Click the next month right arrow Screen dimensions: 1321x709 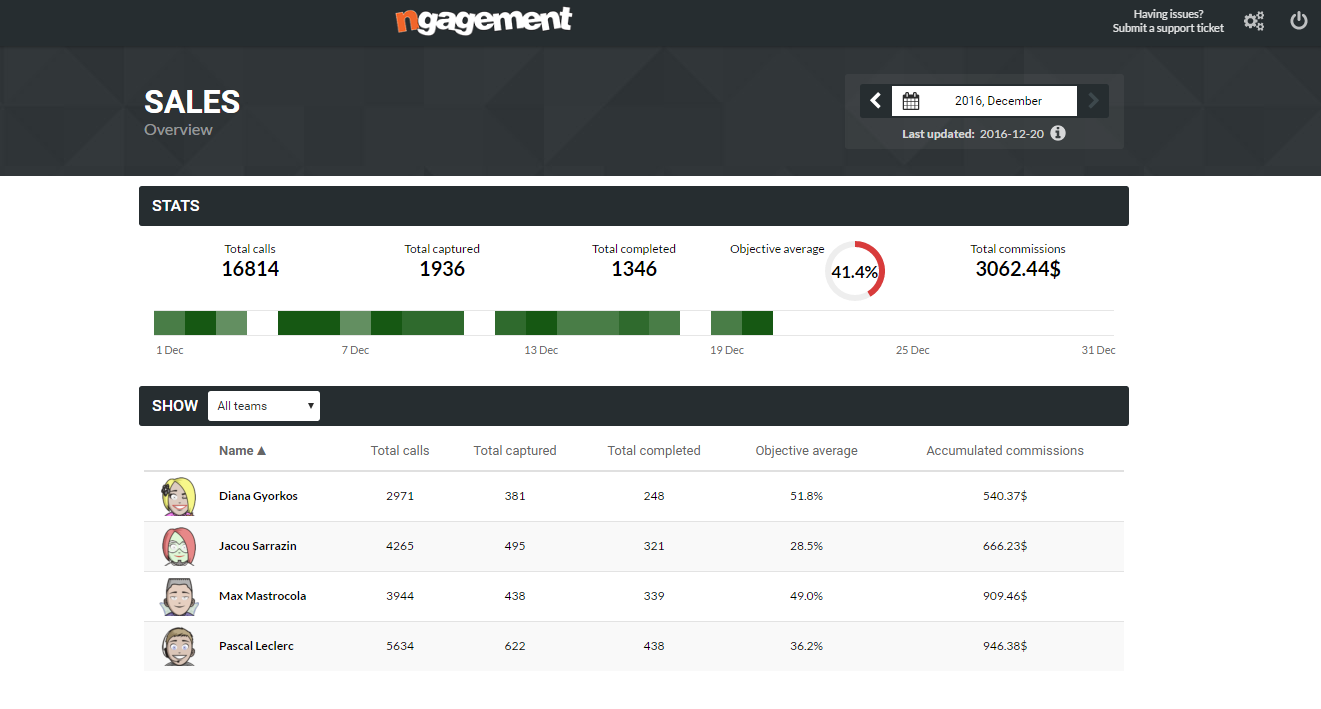pos(1093,101)
